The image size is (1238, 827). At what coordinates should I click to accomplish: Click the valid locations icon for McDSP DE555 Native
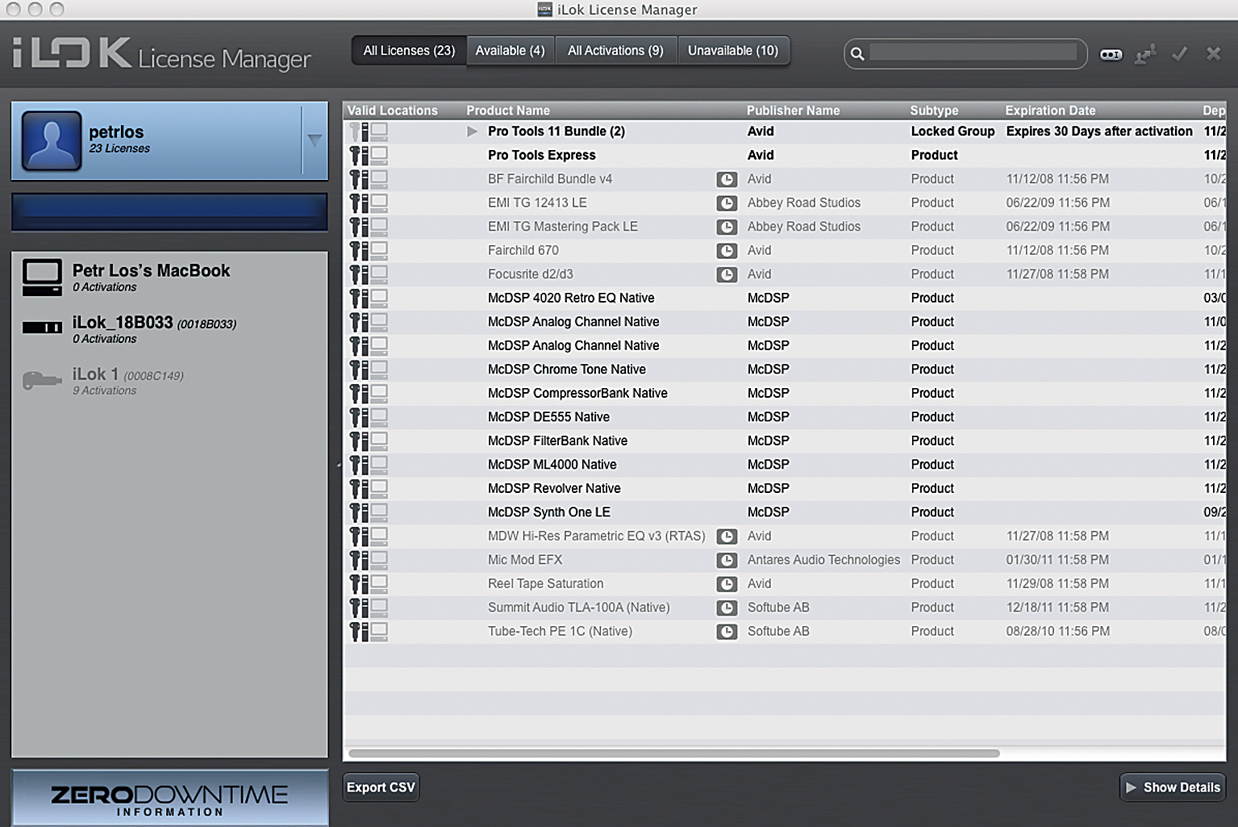point(368,417)
